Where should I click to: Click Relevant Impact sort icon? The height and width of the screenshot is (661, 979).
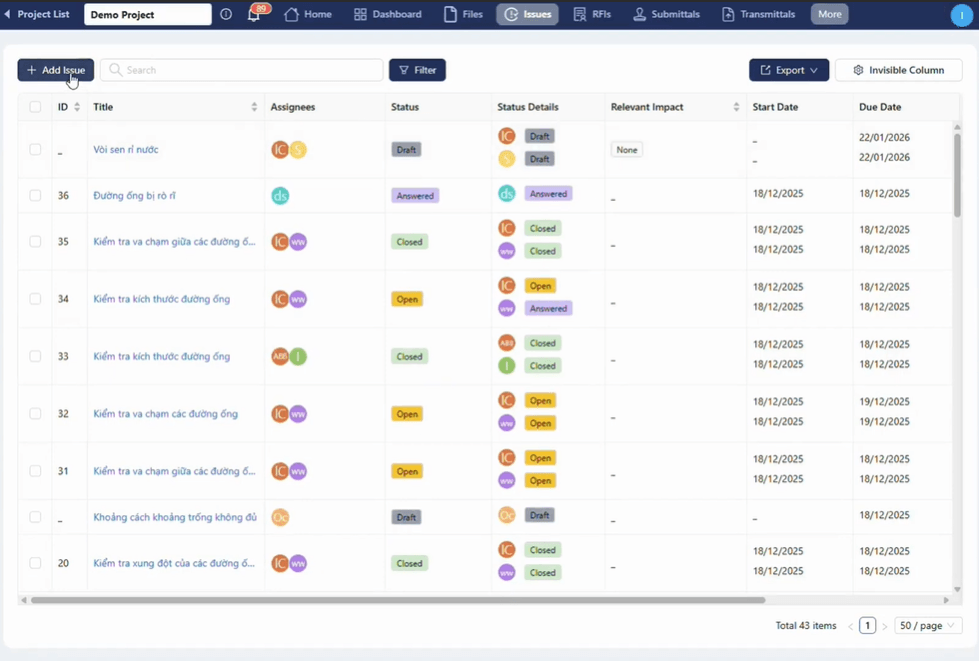pyautogui.click(x=736, y=107)
